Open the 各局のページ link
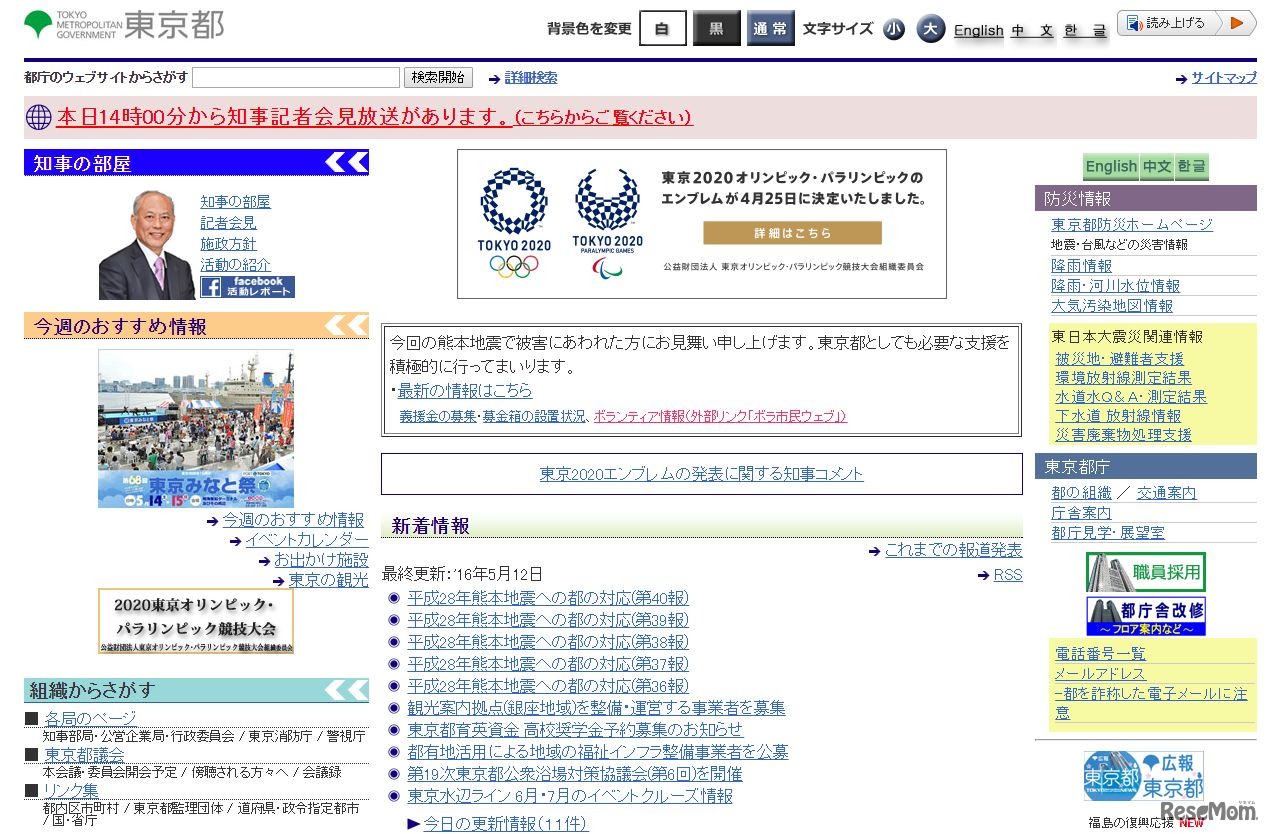Screen dimensions: 1271x834 coord(90,718)
